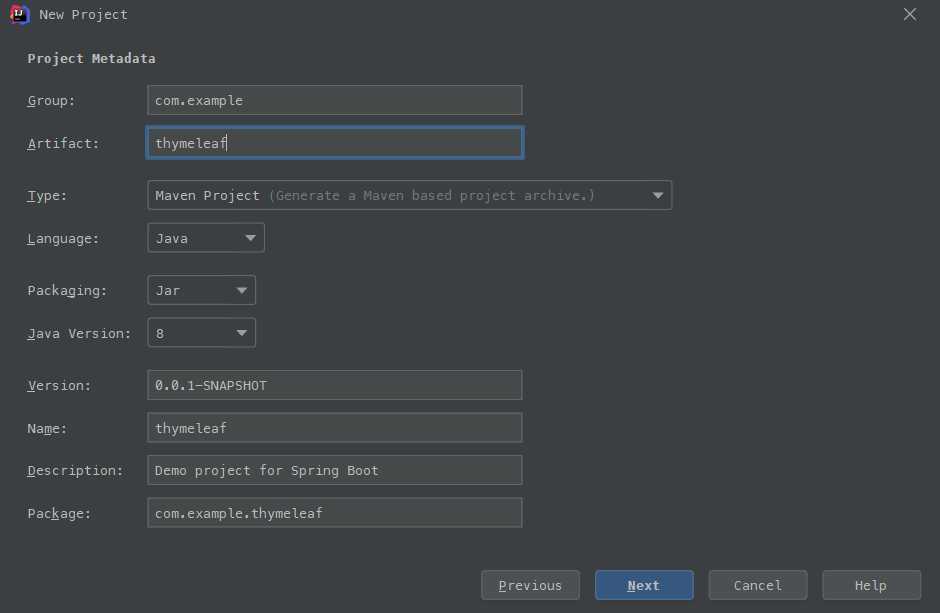
Task: Go back with the Previous button
Action: [530, 585]
